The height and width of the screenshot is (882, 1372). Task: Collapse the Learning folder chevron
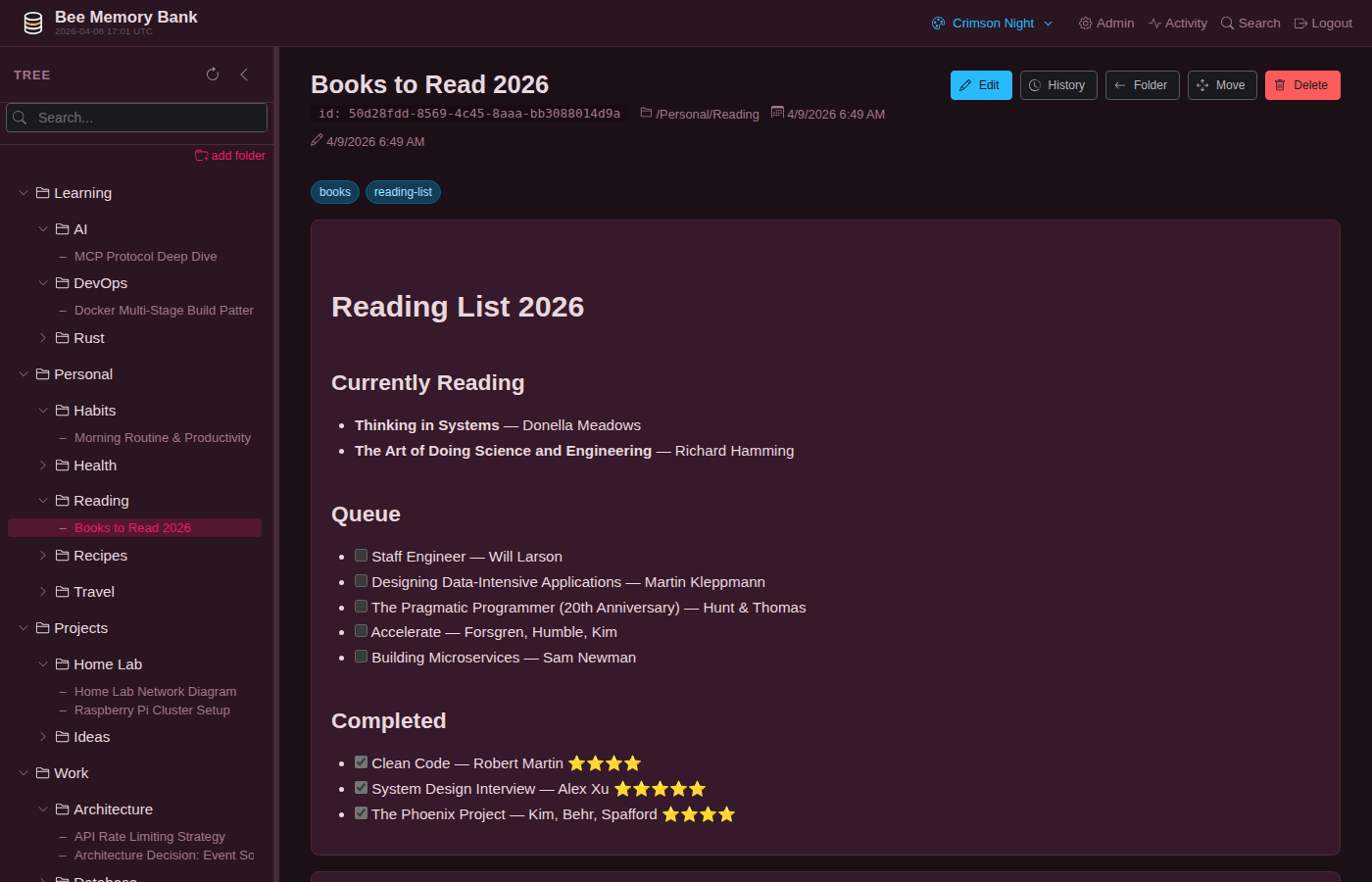click(24, 193)
